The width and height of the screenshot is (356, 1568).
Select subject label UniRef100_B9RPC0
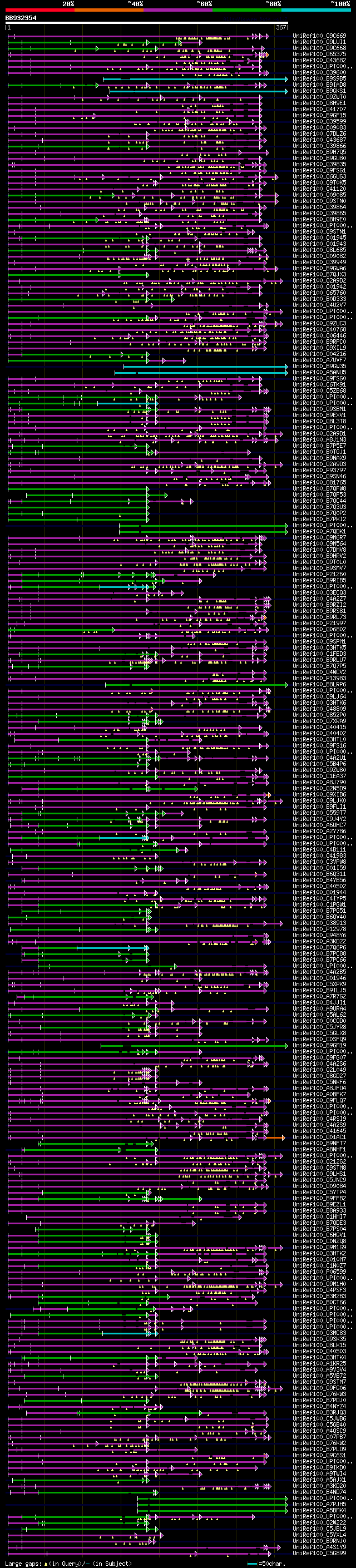[319, 342]
